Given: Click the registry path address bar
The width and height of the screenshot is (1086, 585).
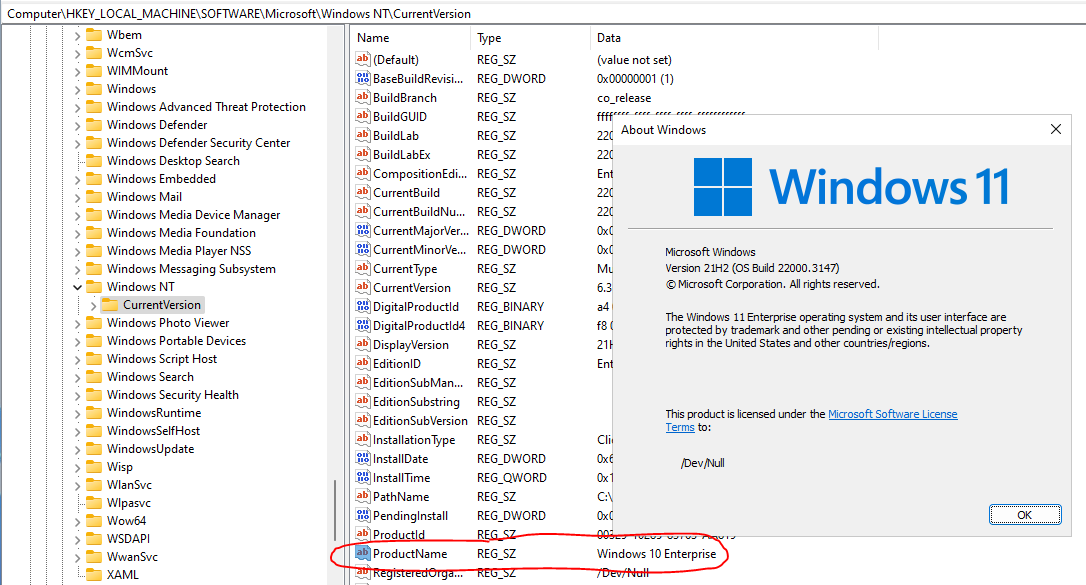Looking at the screenshot, I should [x=543, y=13].
